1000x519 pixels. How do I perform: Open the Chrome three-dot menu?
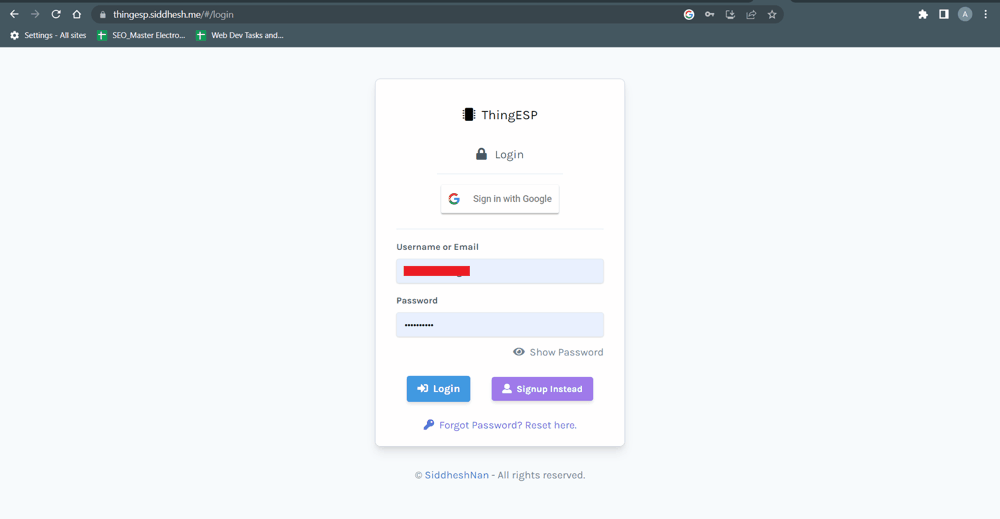(x=986, y=14)
